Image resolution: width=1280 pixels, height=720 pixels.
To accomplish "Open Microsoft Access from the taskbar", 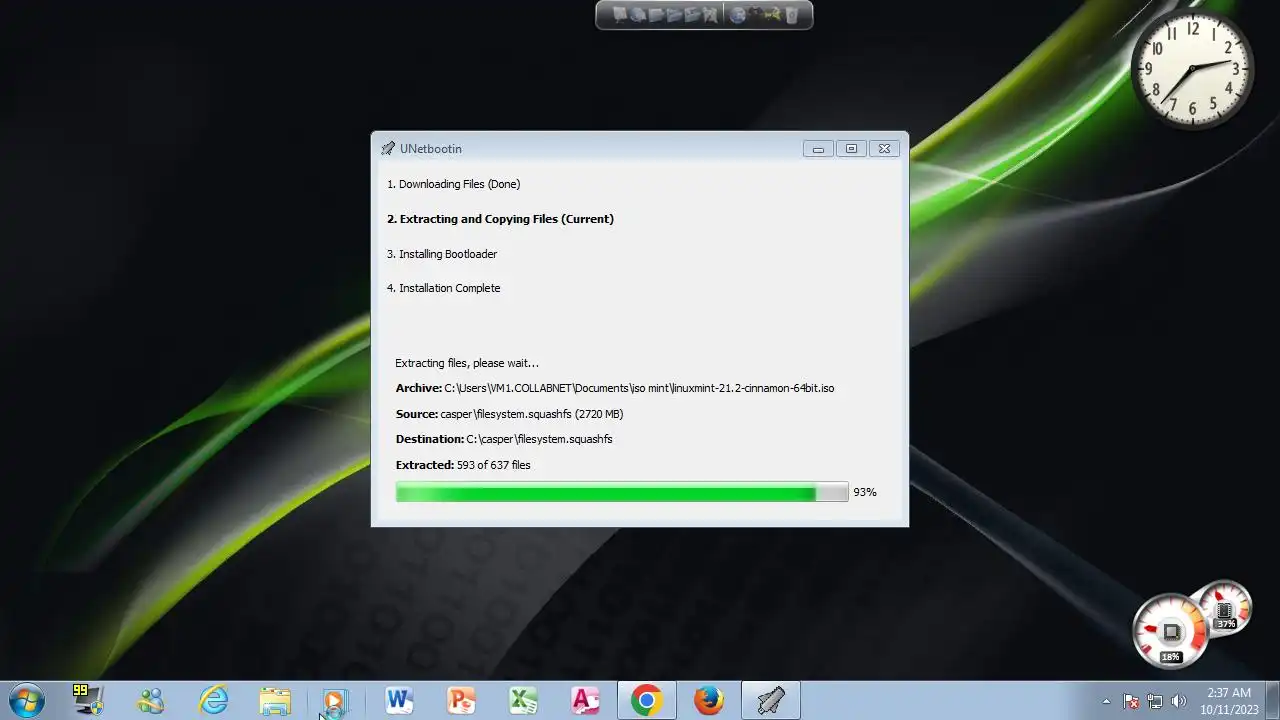I will pyautogui.click(x=585, y=700).
